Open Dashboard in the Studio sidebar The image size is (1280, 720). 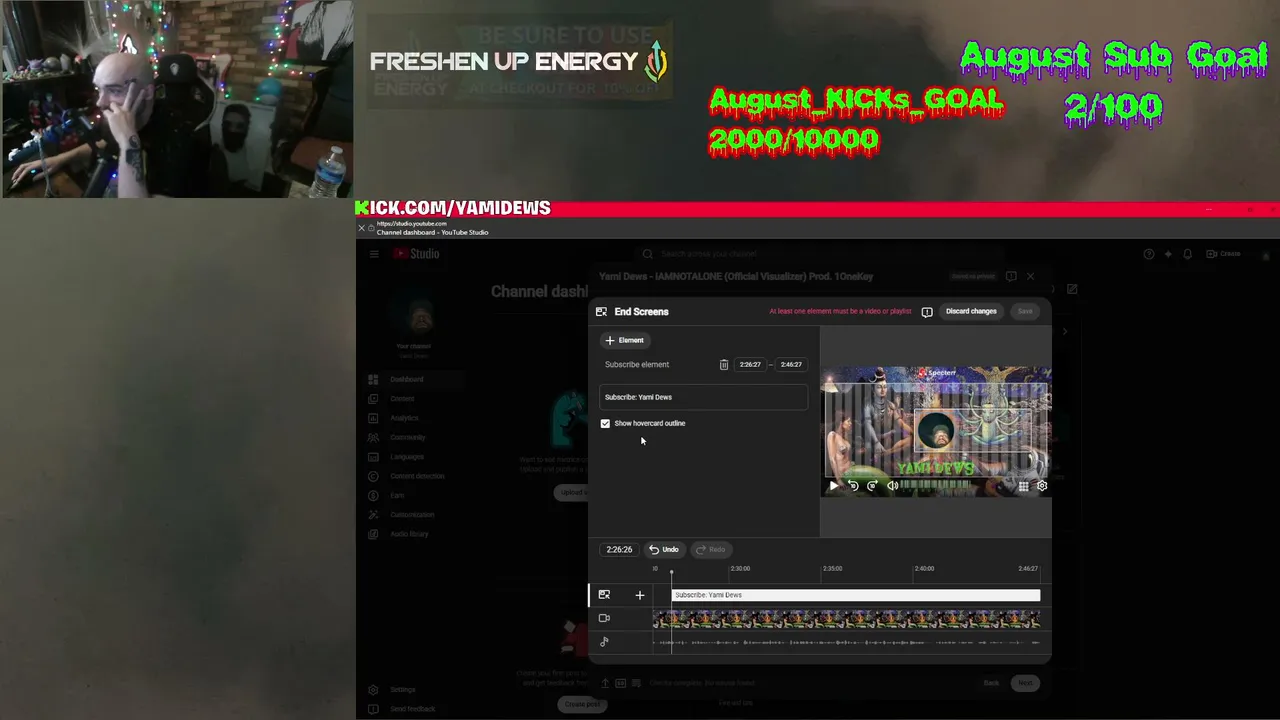click(407, 380)
